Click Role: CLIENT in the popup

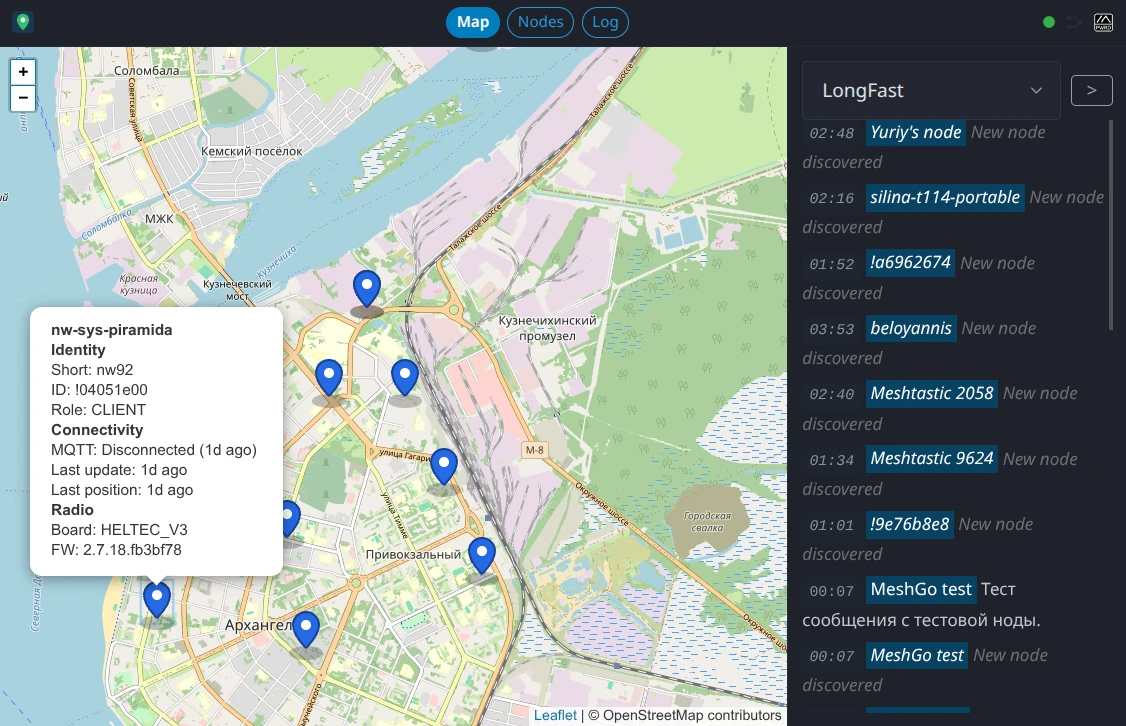(98, 410)
